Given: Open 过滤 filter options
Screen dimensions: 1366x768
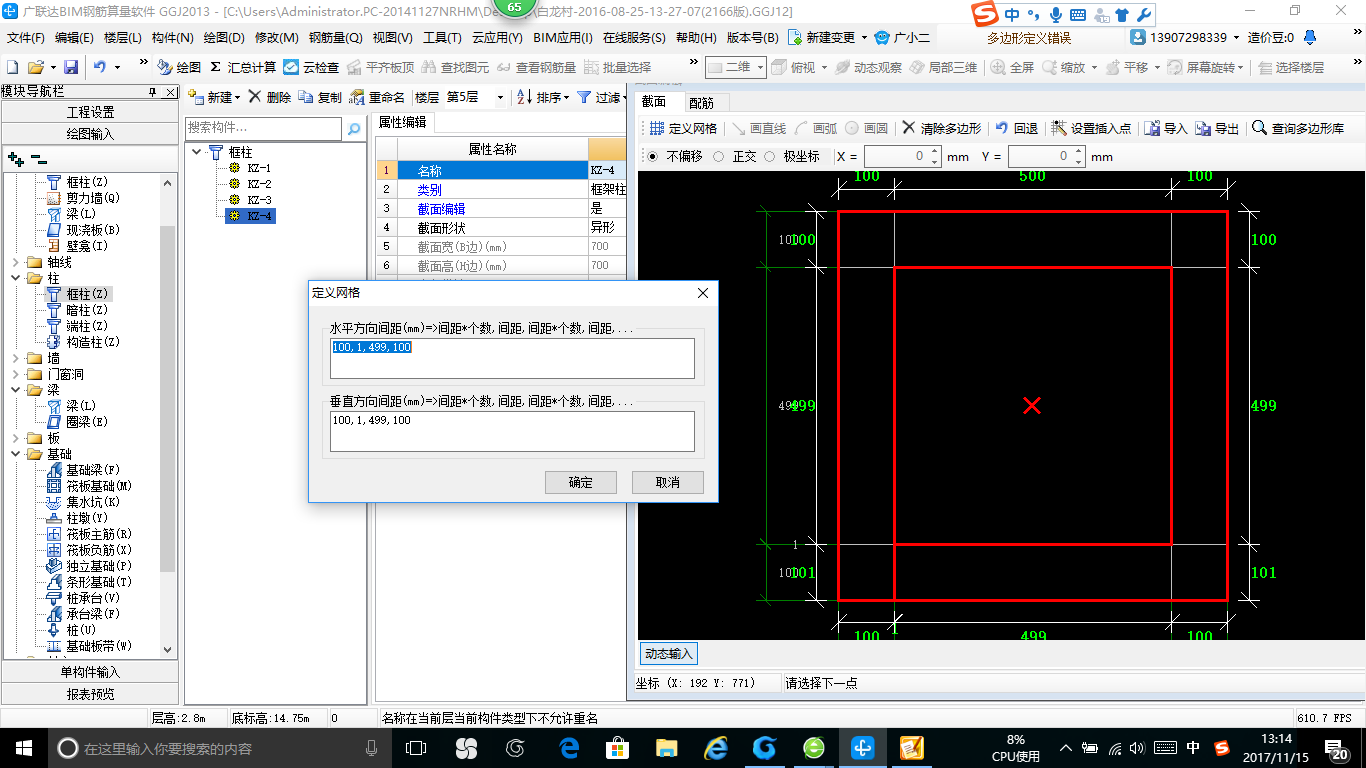Looking at the screenshot, I should (599, 97).
